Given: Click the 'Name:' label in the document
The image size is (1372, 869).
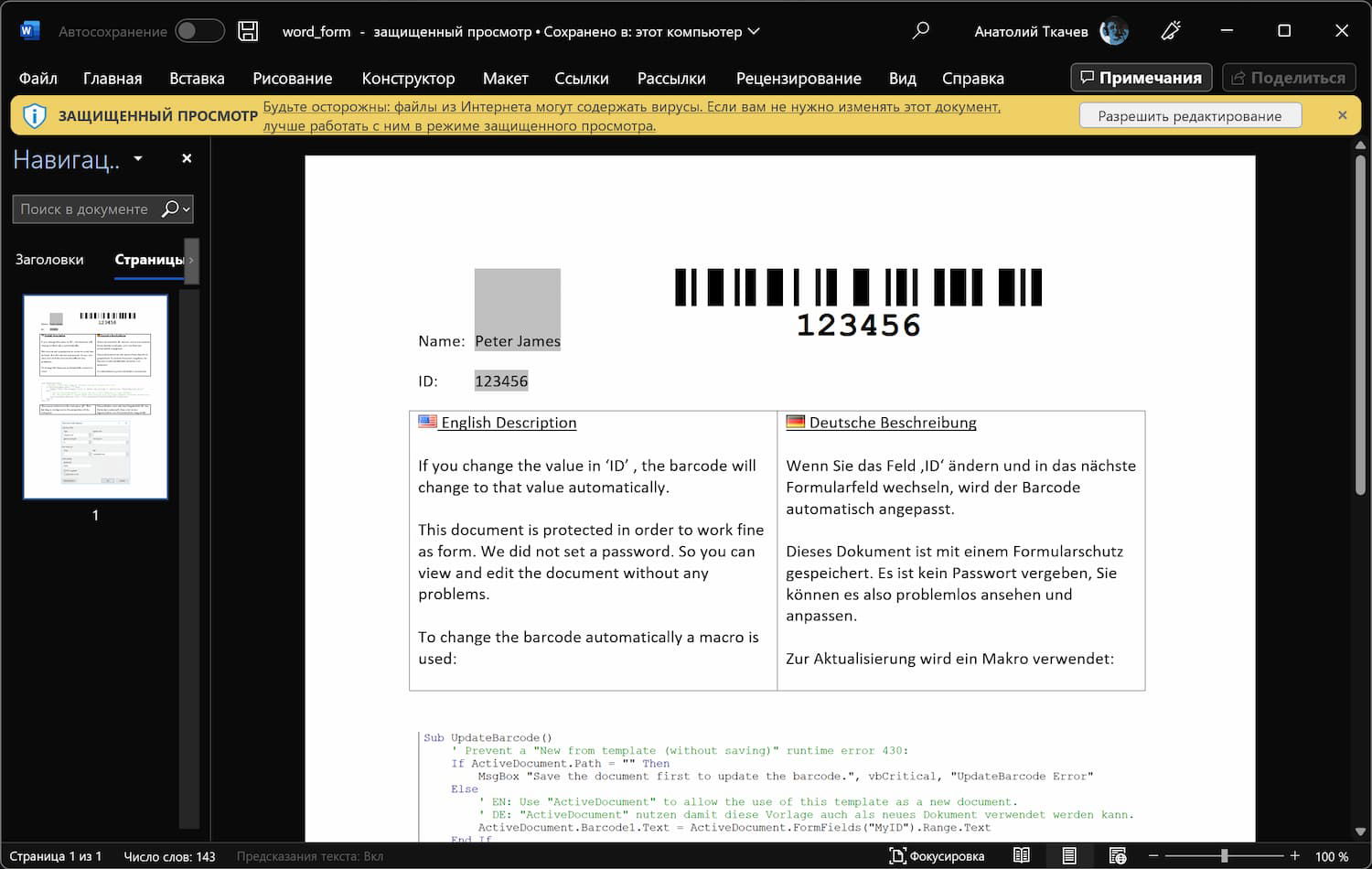Looking at the screenshot, I should click(x=442, y=341).
